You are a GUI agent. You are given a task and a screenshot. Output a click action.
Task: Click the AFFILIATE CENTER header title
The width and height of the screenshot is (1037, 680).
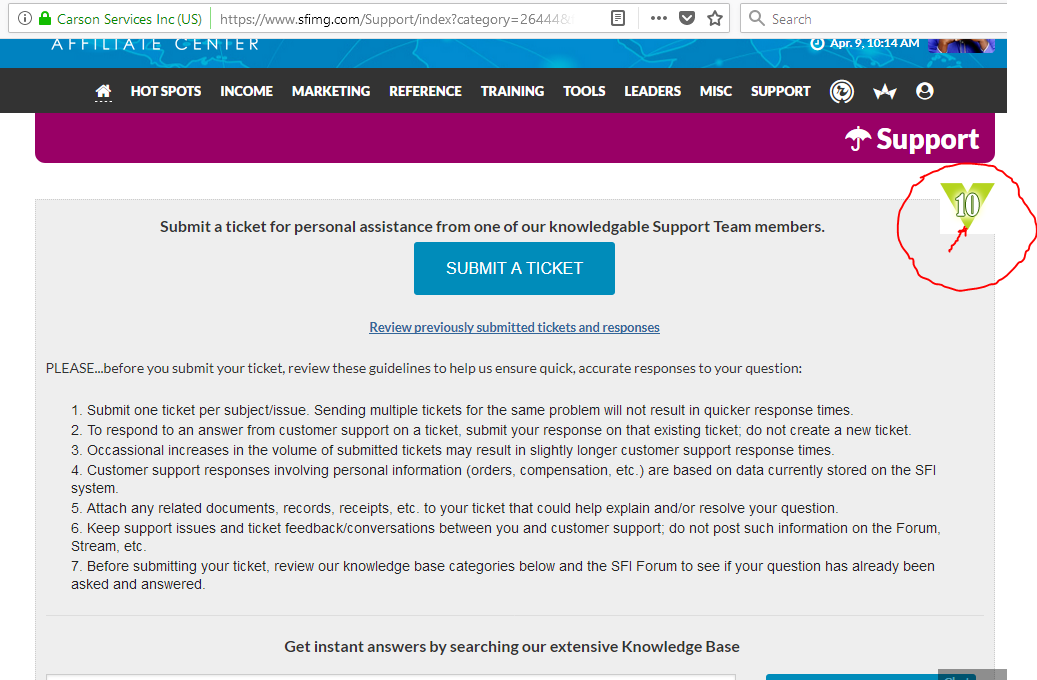[x=155, y=44]
